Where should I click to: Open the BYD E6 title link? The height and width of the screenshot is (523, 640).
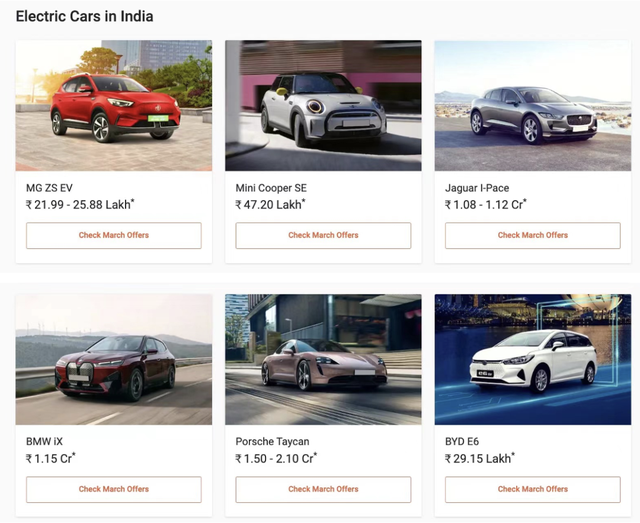462,442
